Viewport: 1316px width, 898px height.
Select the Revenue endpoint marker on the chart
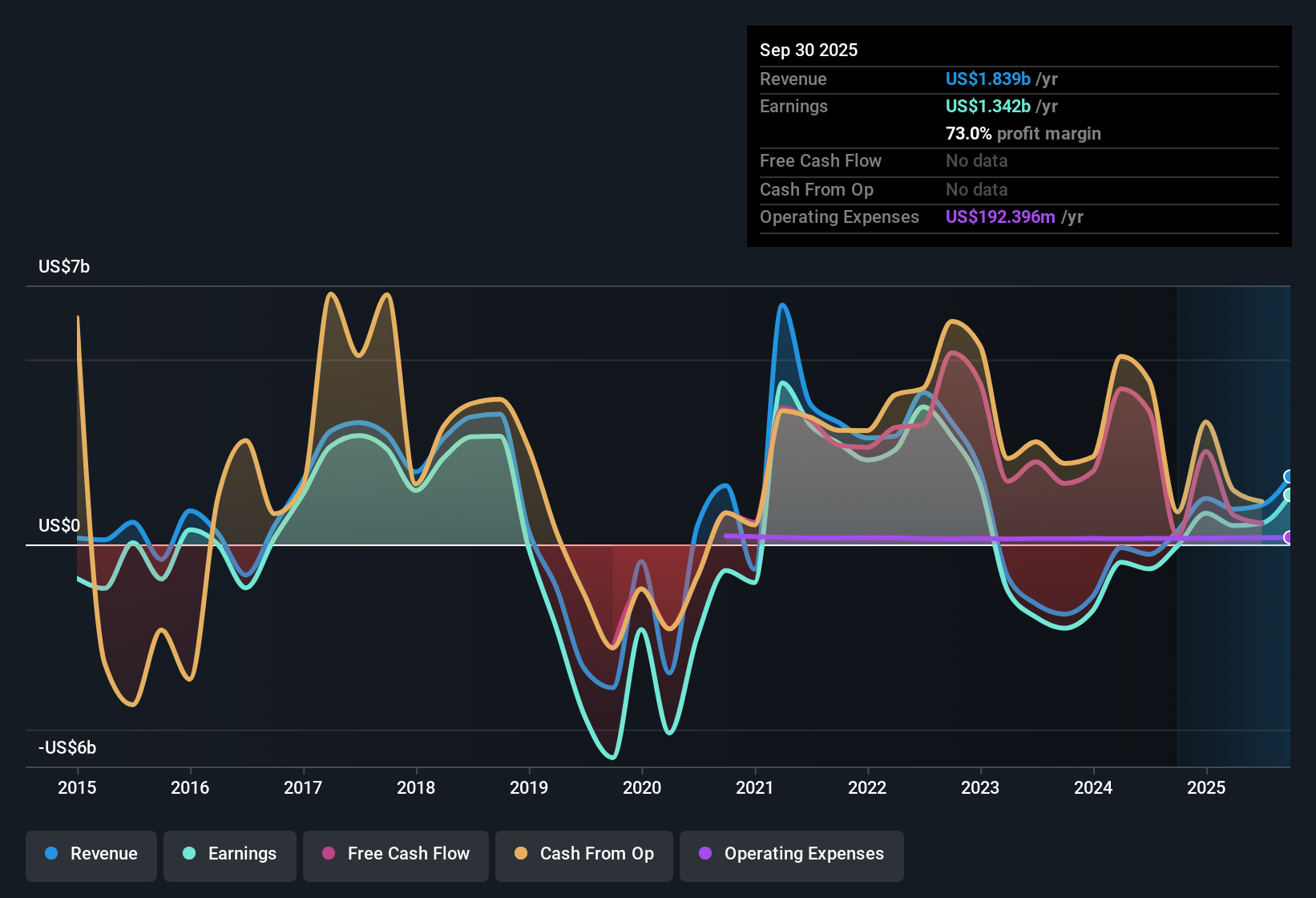tap(1288, 477)
